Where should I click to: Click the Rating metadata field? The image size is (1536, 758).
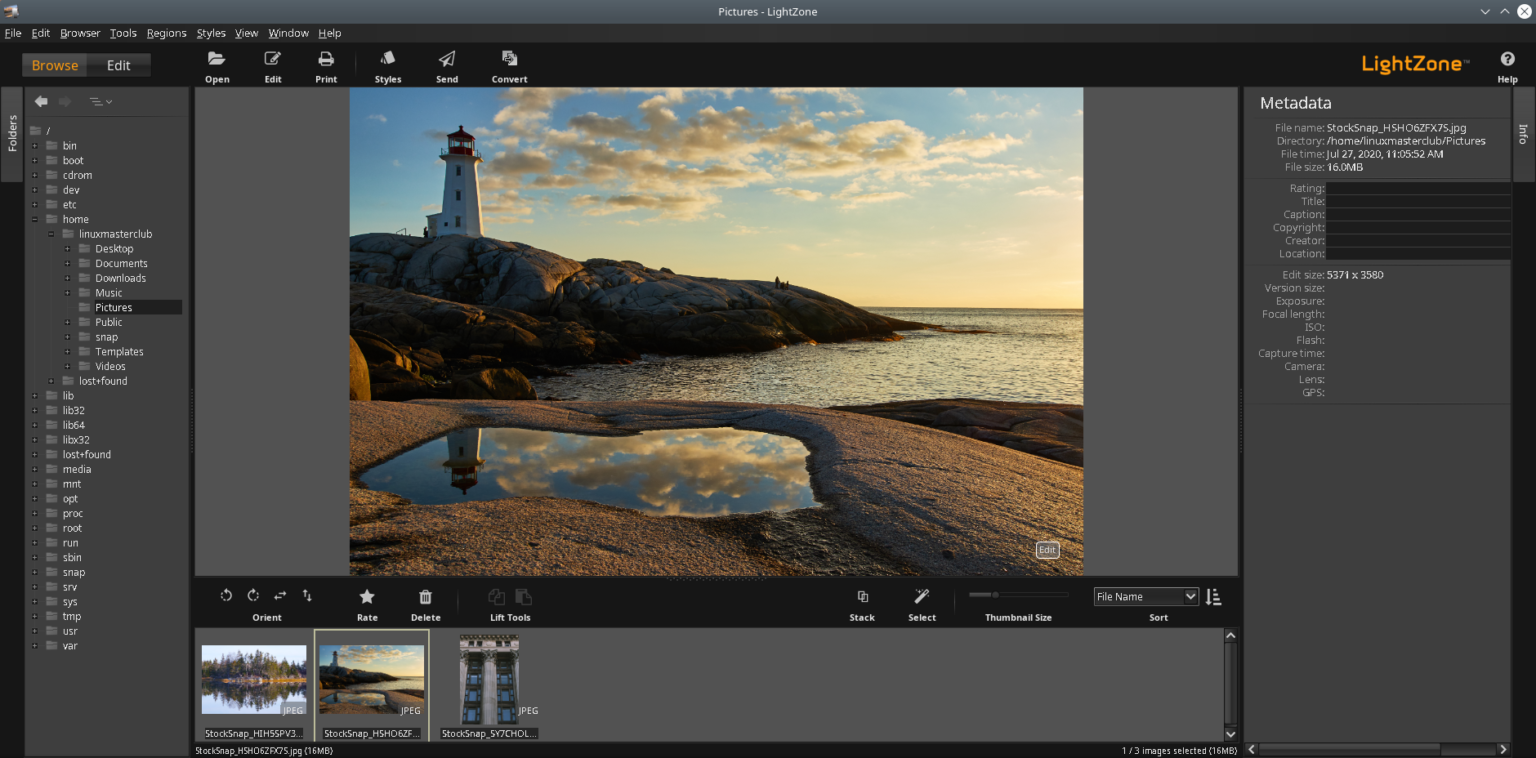click(x=1418, y=188)
